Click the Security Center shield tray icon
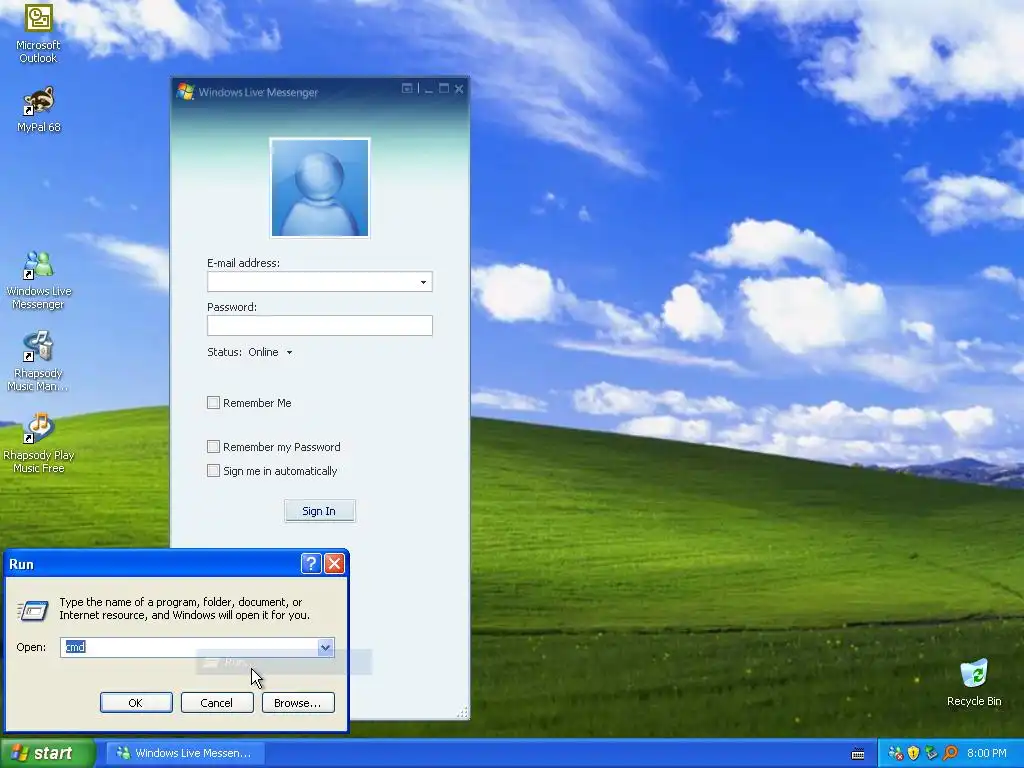The width and height of the screenshot is (1024, 768). click(x=913, y=754)
